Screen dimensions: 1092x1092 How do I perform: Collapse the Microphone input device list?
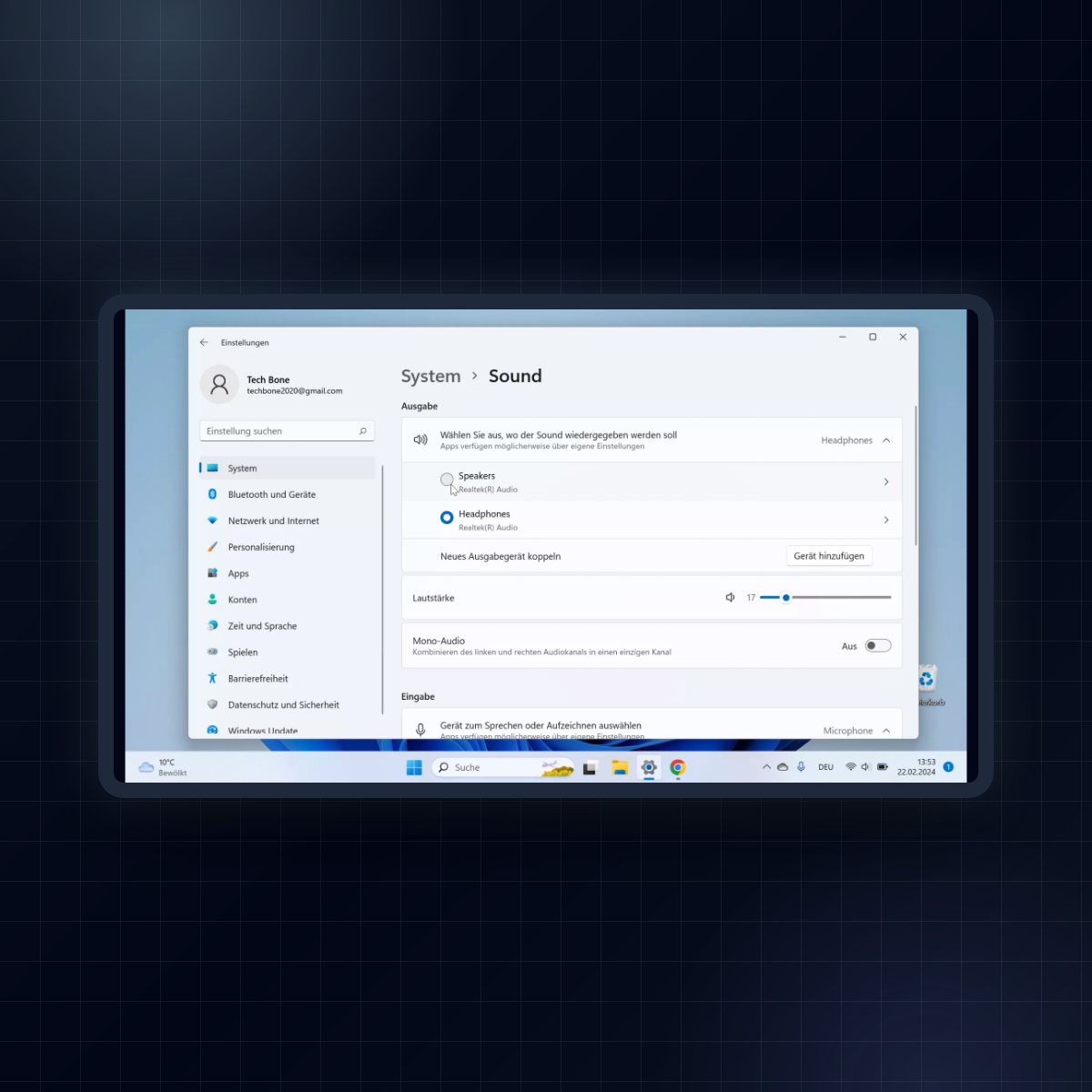click(886, 731)
